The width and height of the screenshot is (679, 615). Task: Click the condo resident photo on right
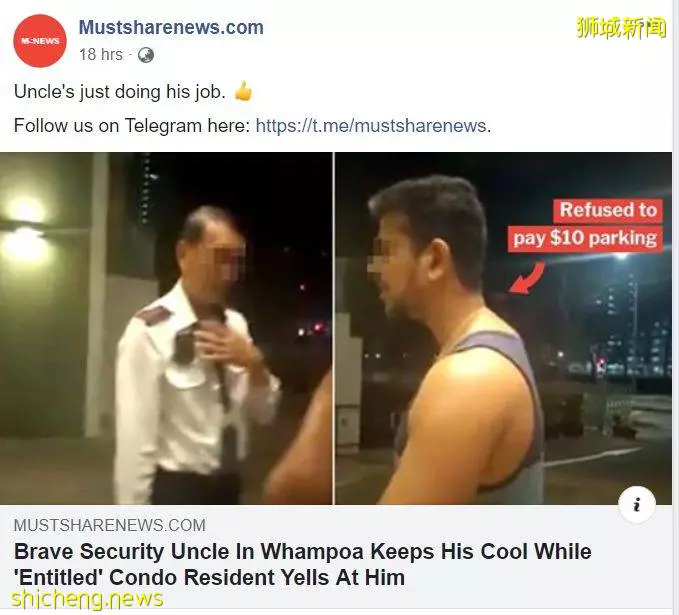click(x=504, y=328)
